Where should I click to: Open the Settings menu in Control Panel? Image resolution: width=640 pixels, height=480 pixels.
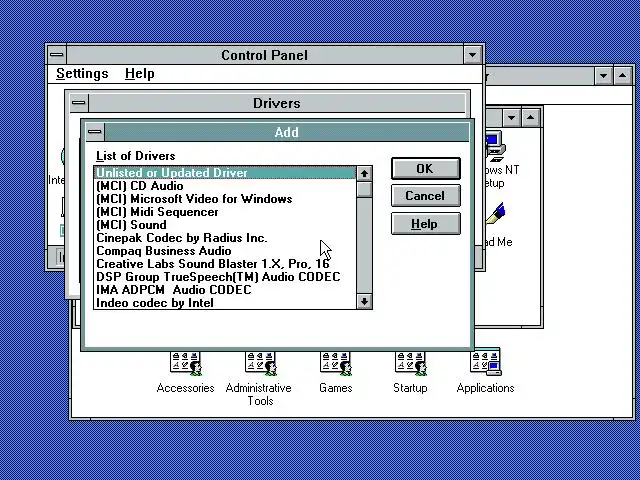(x=82, y=74)
